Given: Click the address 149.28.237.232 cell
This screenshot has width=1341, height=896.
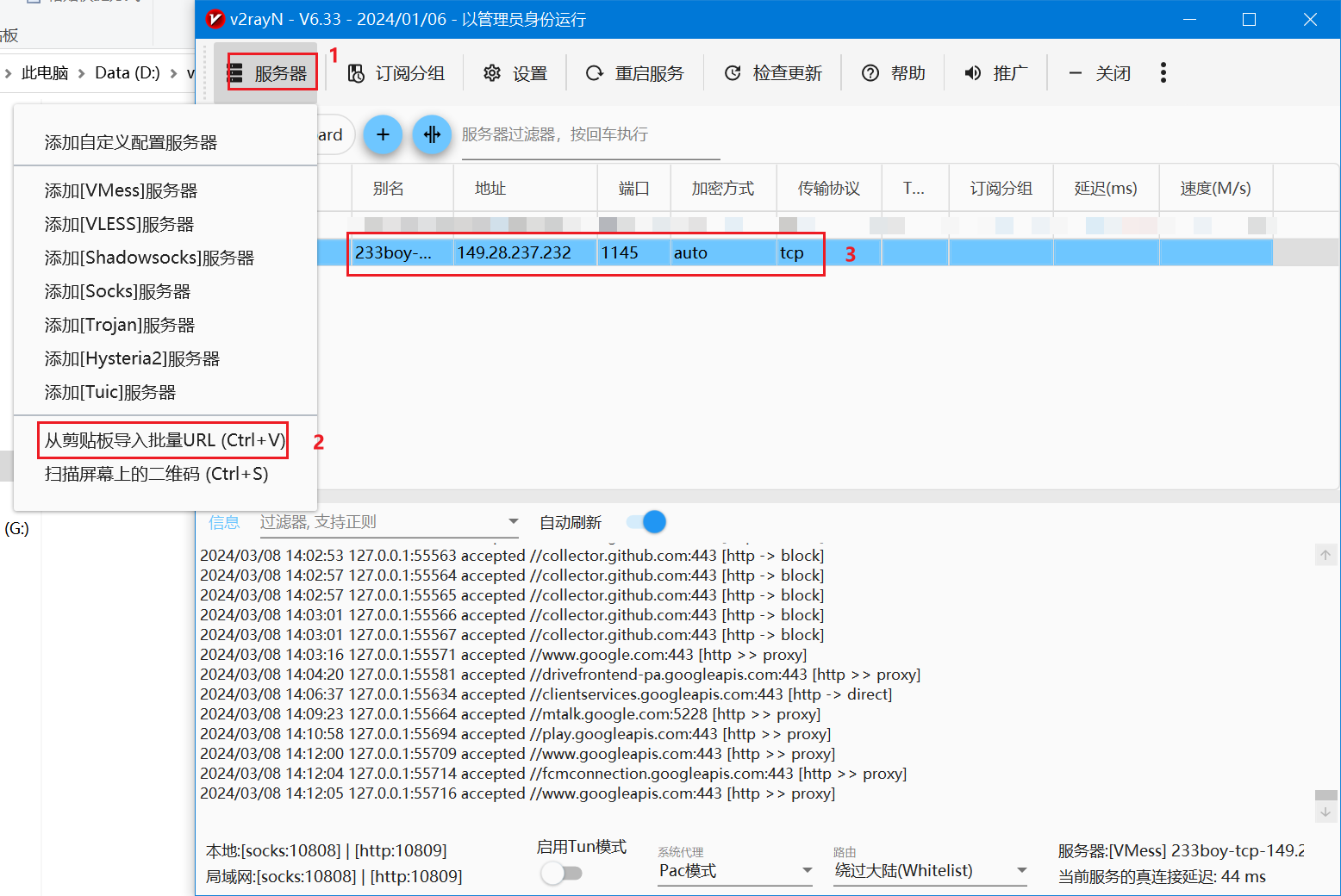Looking at the screenshot, I should coord(526,252).
